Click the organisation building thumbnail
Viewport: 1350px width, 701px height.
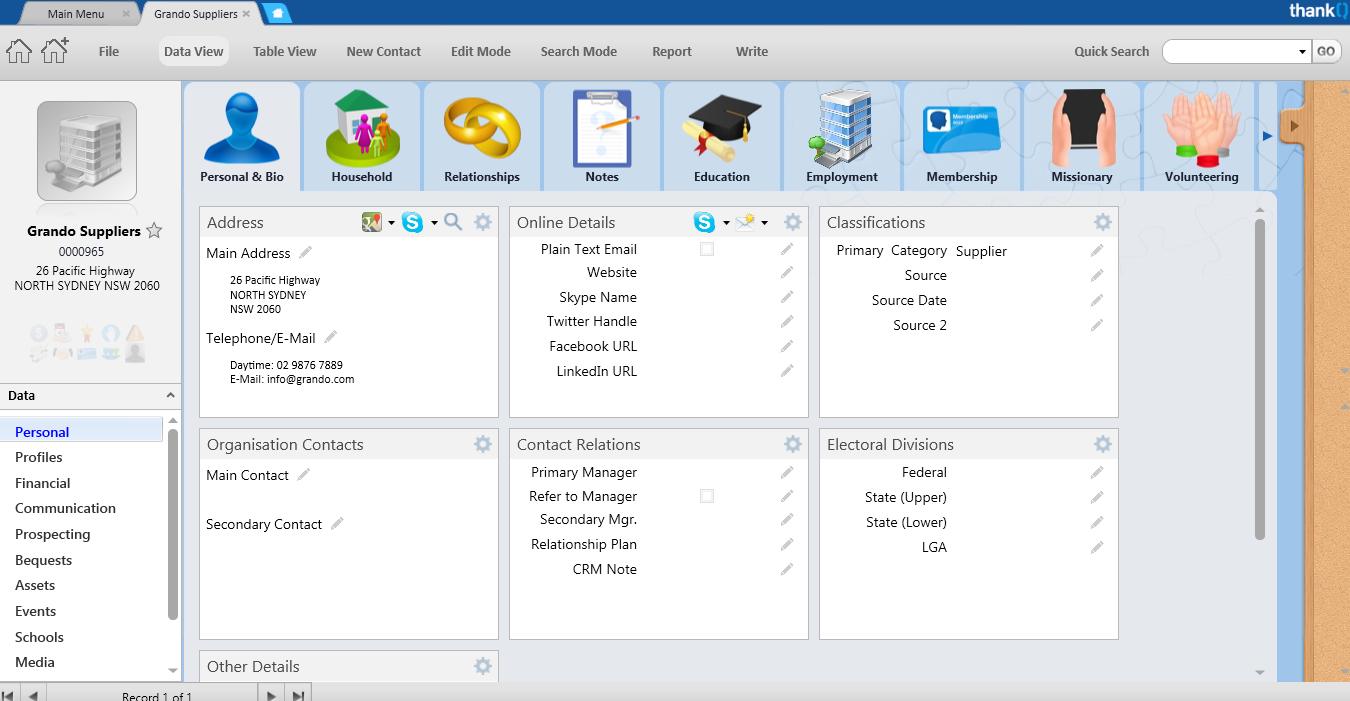click(87, 151)
